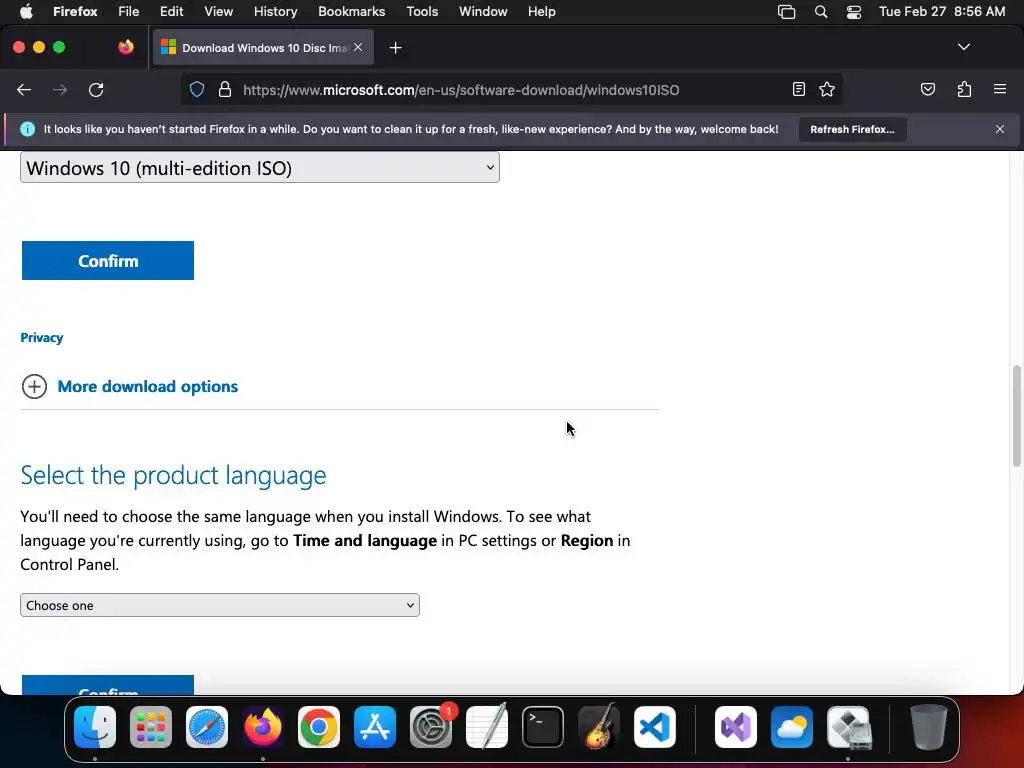Open the Edit menu
Screen dimensions: 1024x768
point(171,12)
